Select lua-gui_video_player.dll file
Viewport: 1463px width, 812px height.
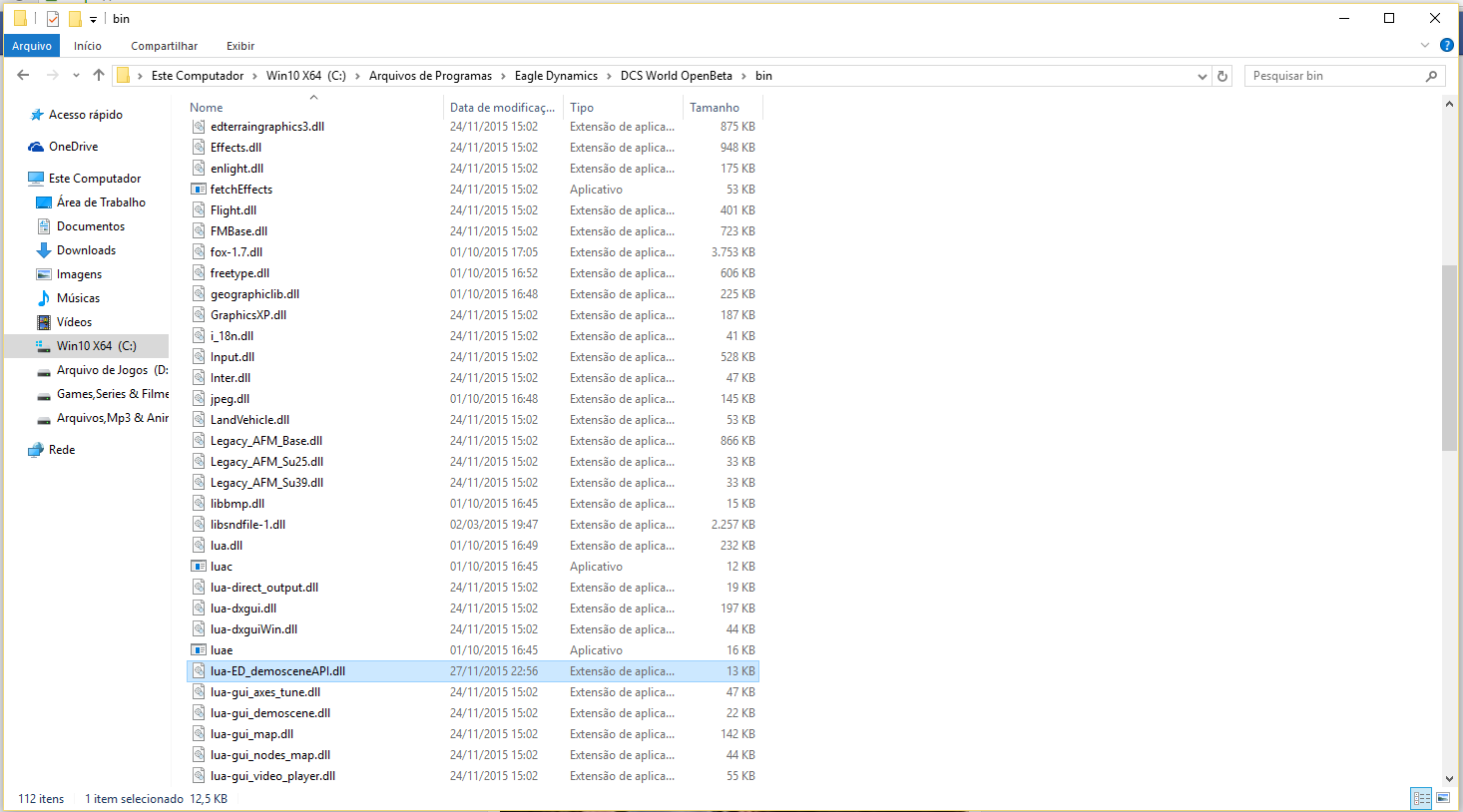pyautogui.click(x=472, y=776)
